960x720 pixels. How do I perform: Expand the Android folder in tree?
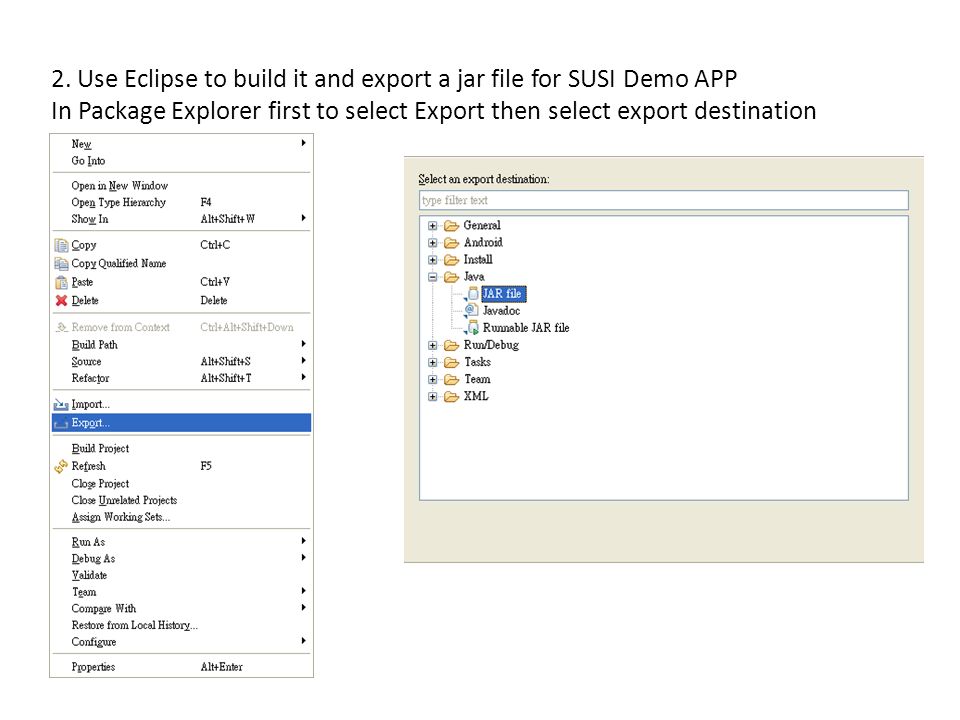pyautogui.click(x=432, y=242)
